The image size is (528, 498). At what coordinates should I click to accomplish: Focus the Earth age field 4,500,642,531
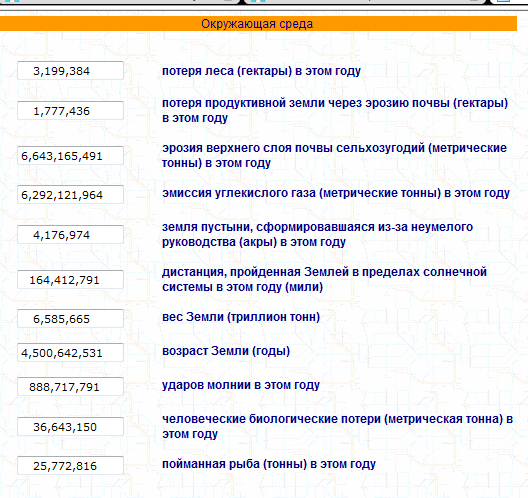point(70,353)
